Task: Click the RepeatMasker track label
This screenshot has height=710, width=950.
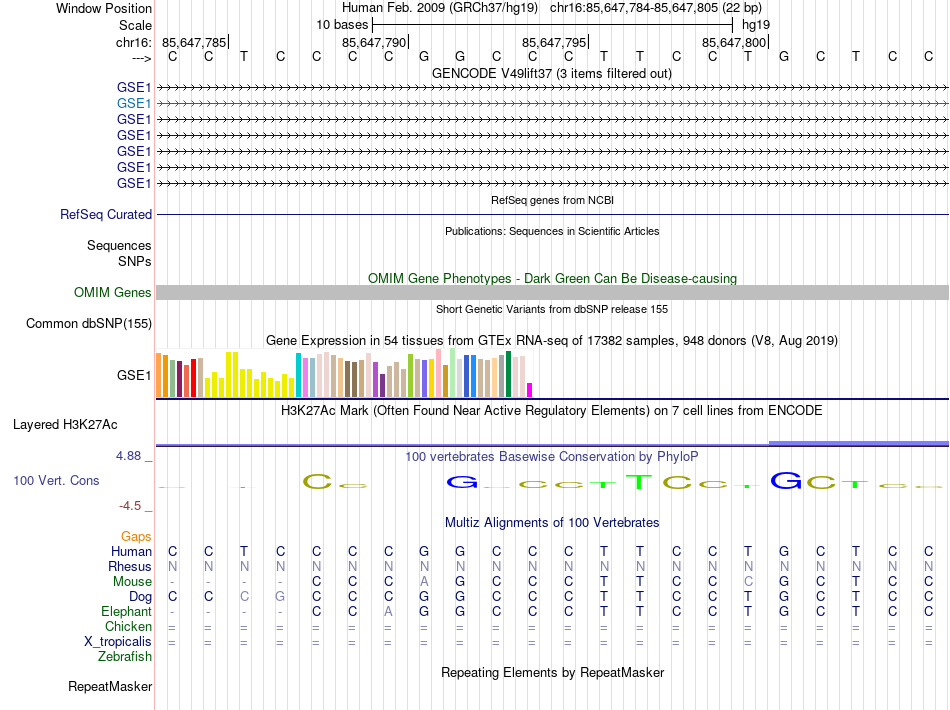Action: click(x=110, y=687)
